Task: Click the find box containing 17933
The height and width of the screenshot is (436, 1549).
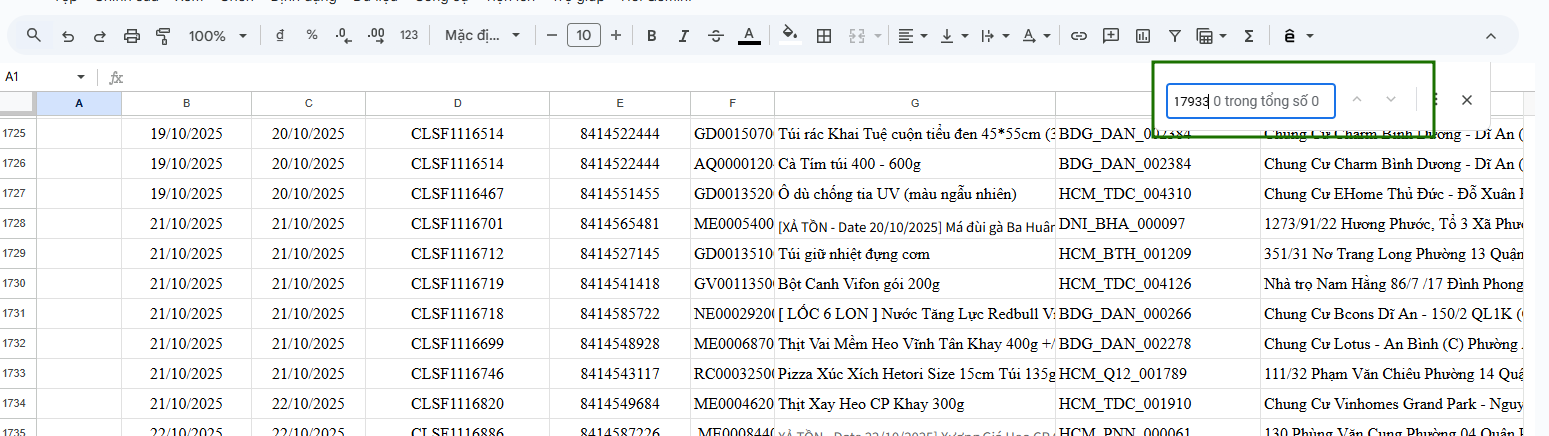Action: 1251,100
